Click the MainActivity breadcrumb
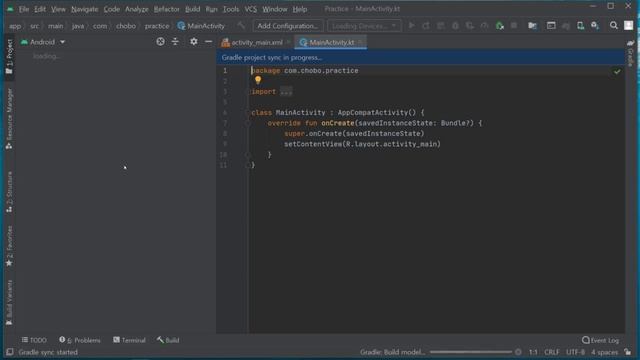 click(x=201, y=26)
